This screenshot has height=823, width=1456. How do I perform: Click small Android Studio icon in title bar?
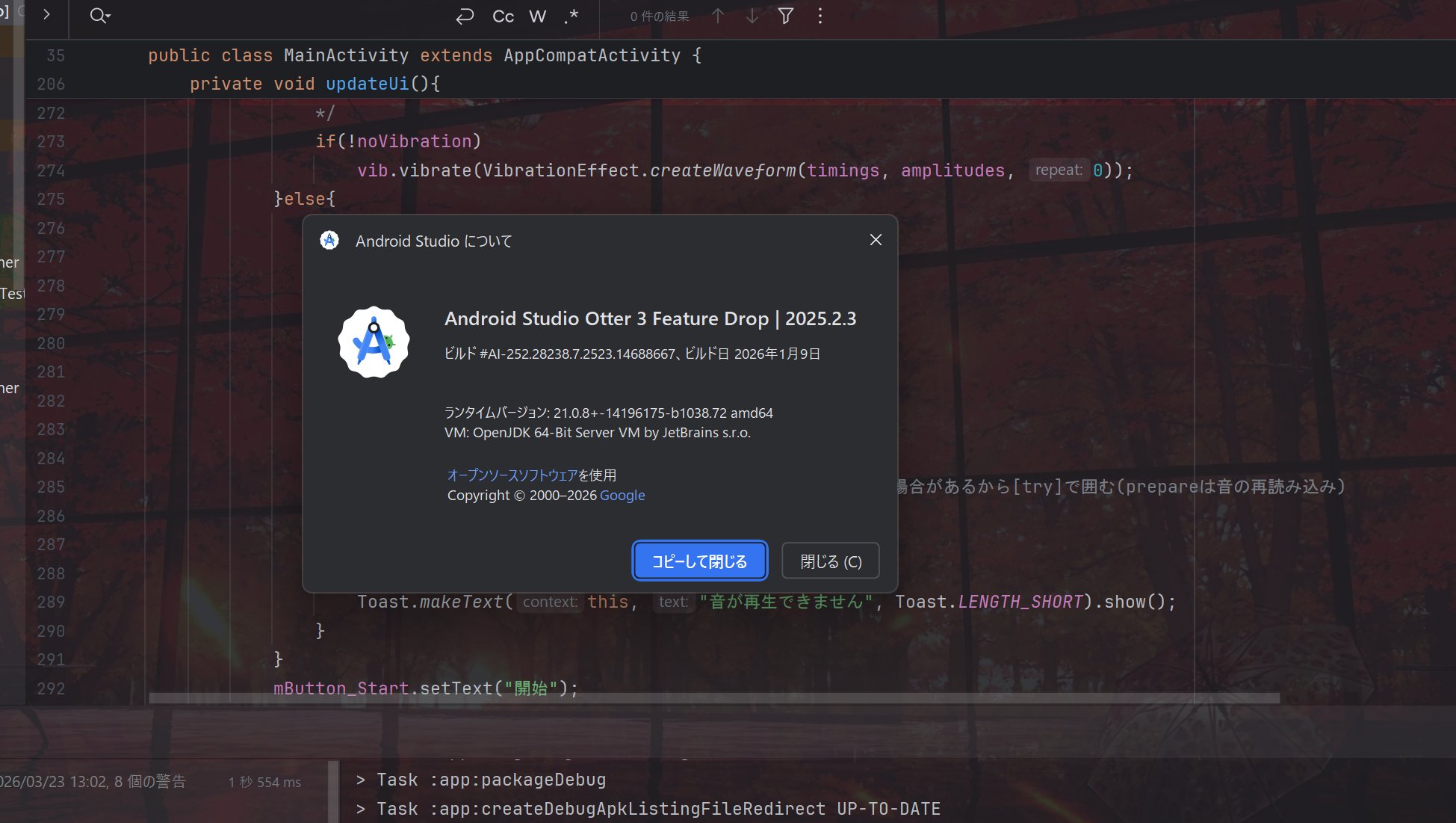[x=329, y=240]
